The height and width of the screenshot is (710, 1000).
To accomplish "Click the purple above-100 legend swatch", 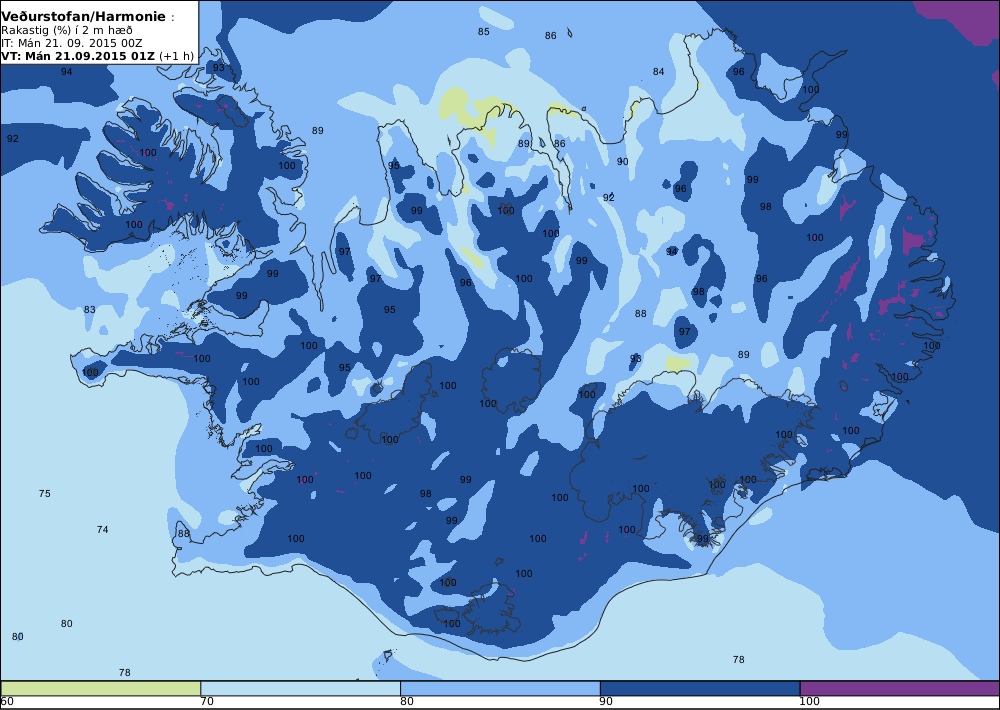I will pos(900,688).
